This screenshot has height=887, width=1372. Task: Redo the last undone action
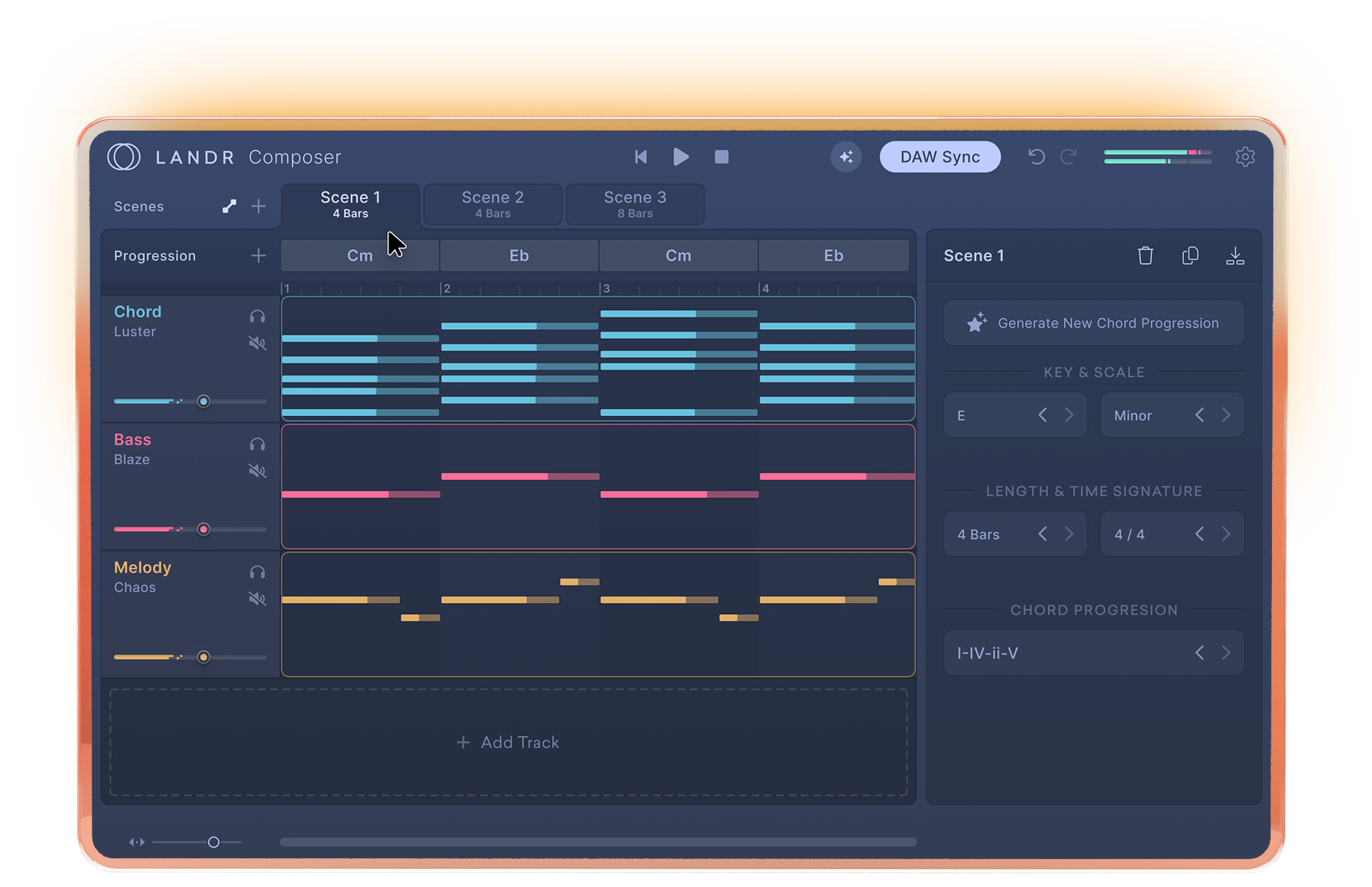pos(1068,157)
